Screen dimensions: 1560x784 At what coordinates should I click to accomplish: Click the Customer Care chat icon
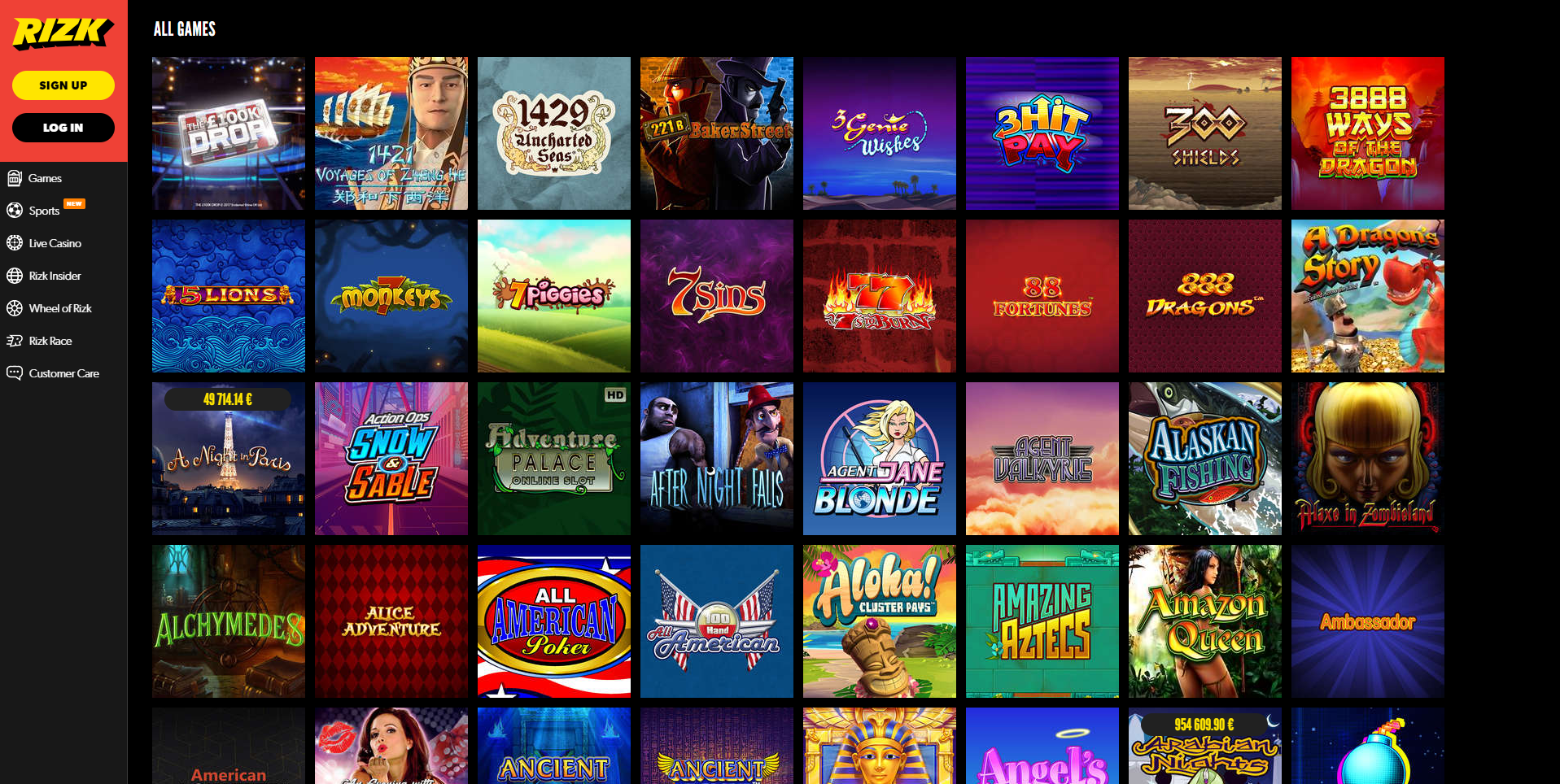[x=15, y=373]
